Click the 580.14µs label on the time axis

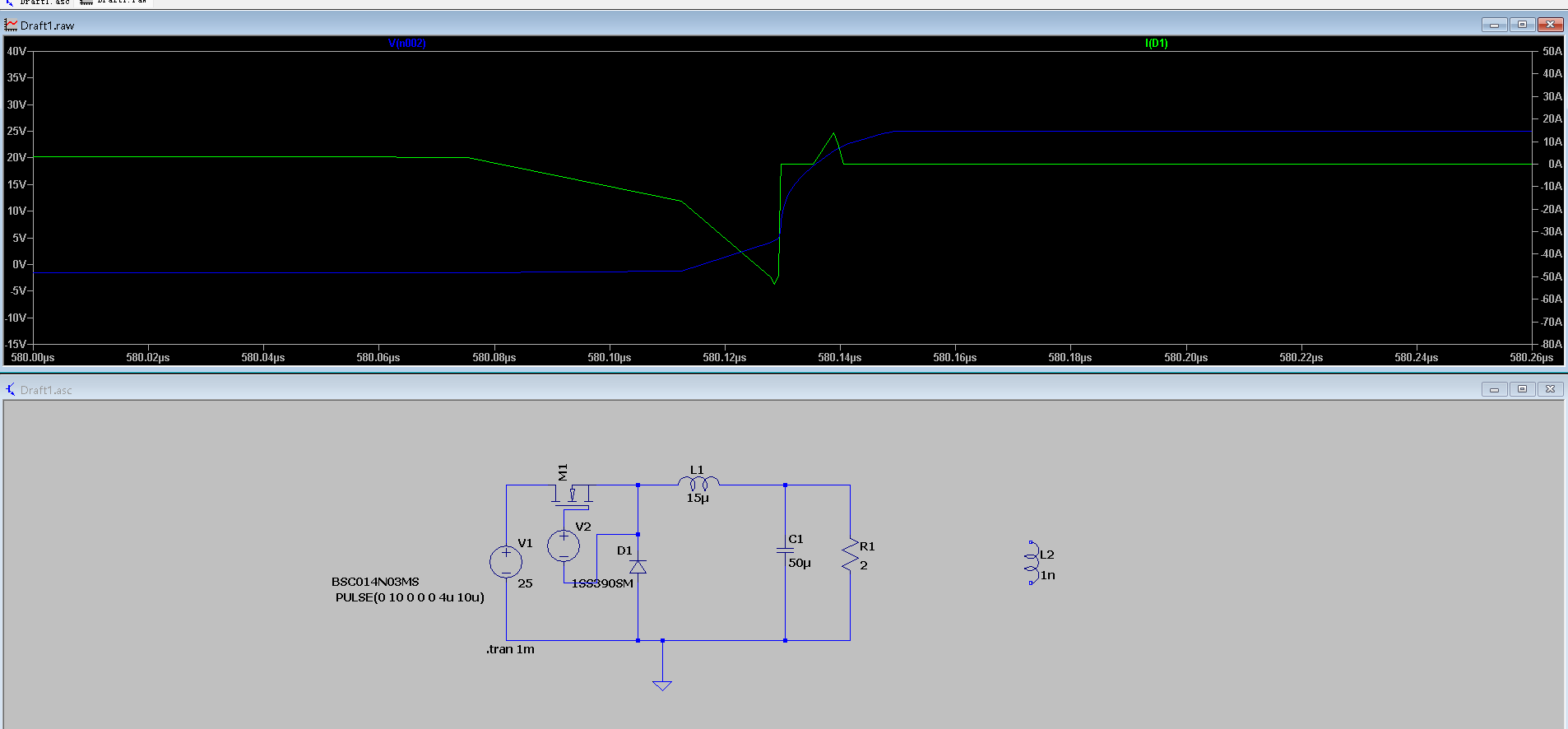click(840, 357)
